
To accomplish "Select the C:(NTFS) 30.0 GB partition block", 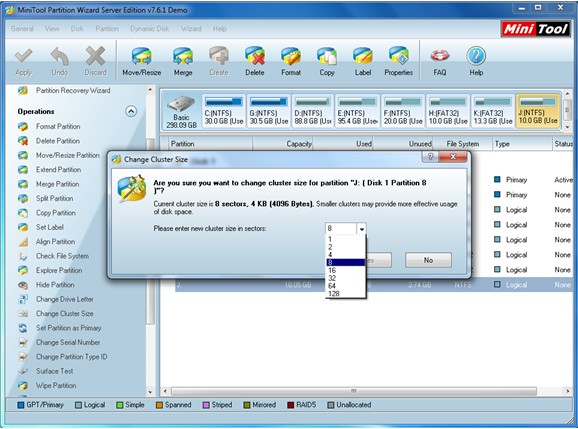I will [224, 111].
